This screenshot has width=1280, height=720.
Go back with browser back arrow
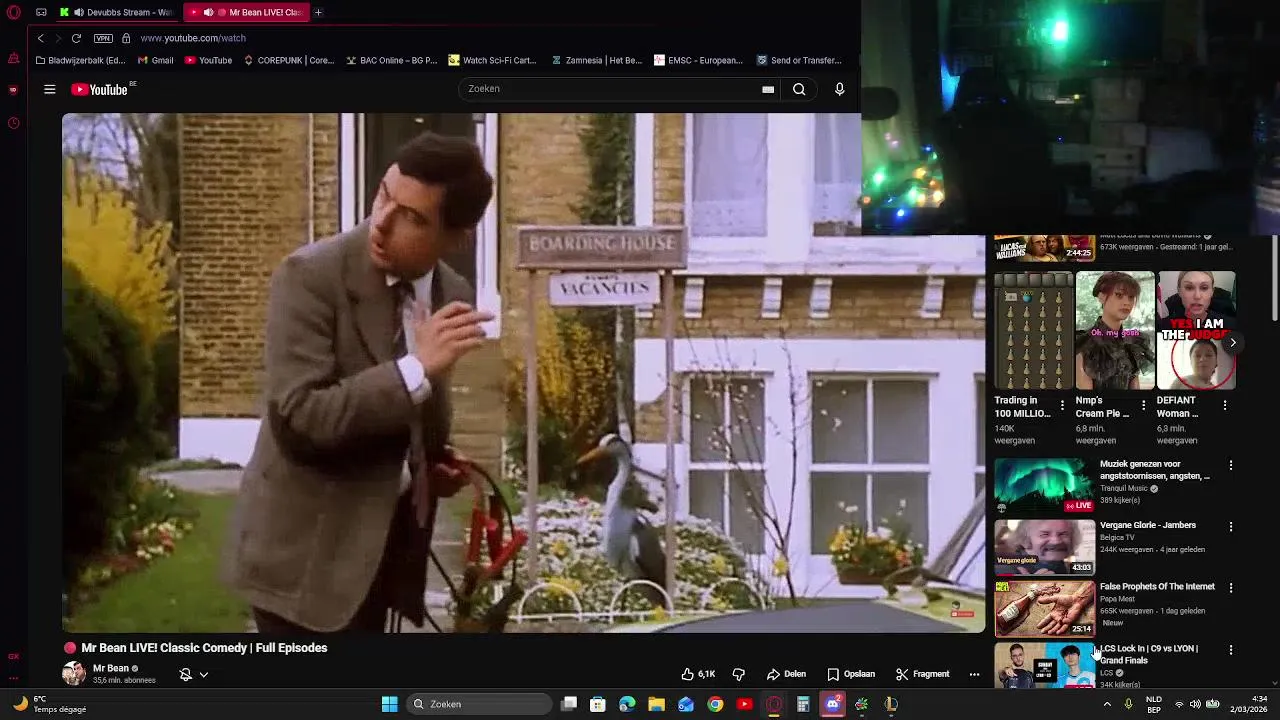40,38
